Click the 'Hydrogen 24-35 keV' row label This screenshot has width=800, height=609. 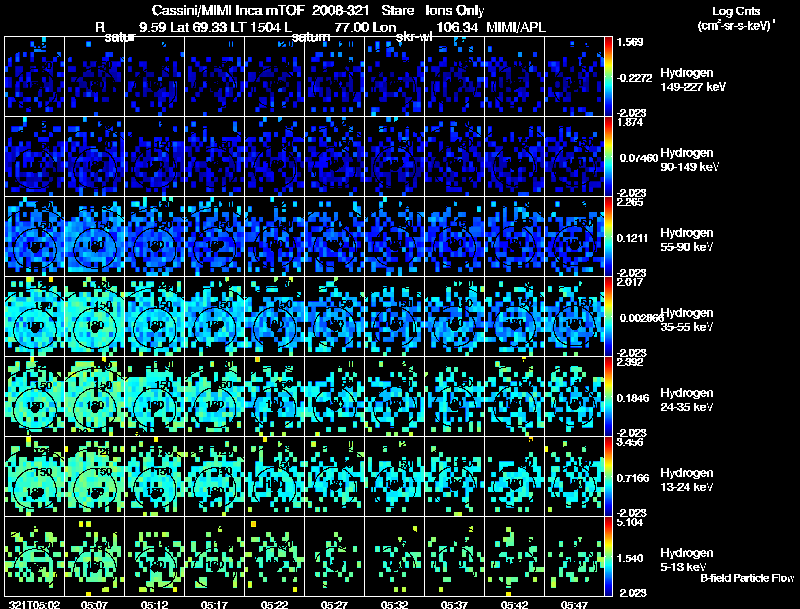point(687,400)
